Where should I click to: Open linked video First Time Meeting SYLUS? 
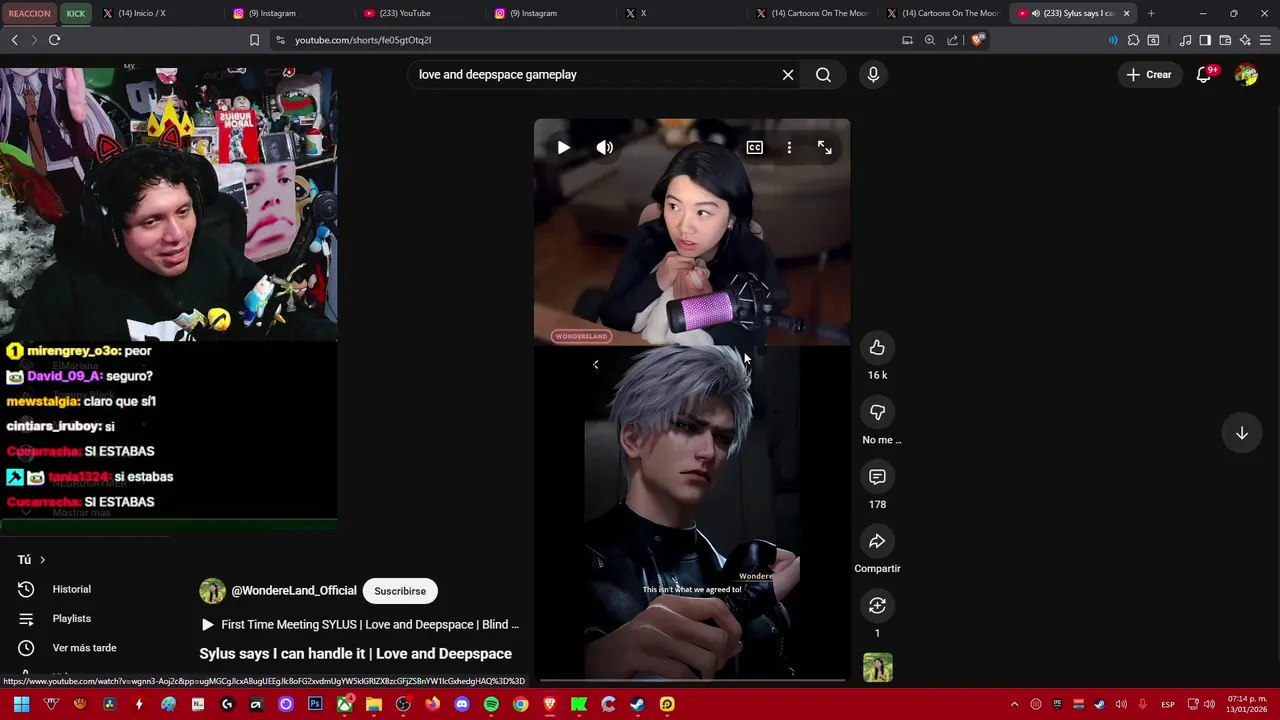tap(360, 625)
